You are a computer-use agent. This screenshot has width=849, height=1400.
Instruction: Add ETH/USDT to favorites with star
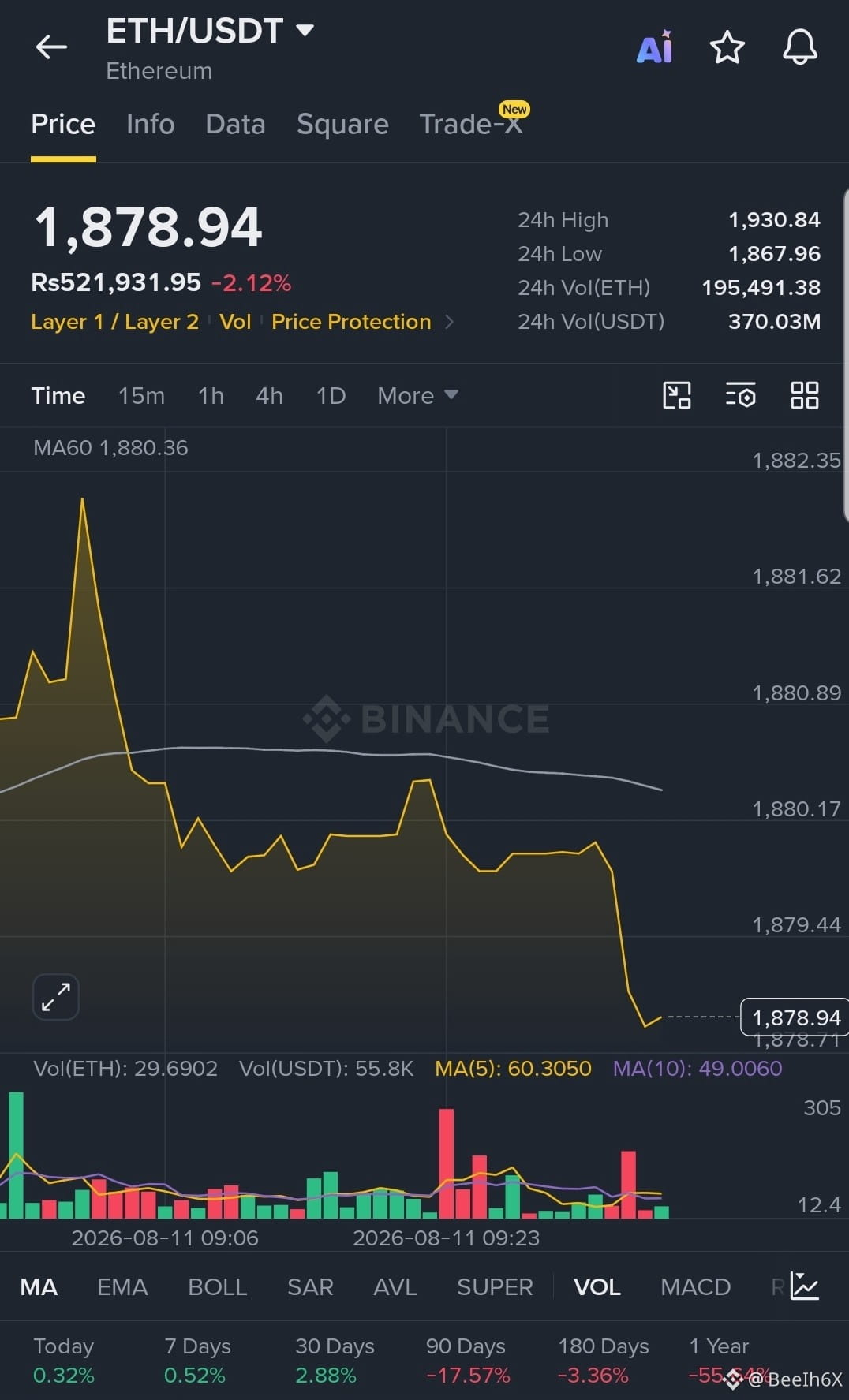tap(727, 47)
